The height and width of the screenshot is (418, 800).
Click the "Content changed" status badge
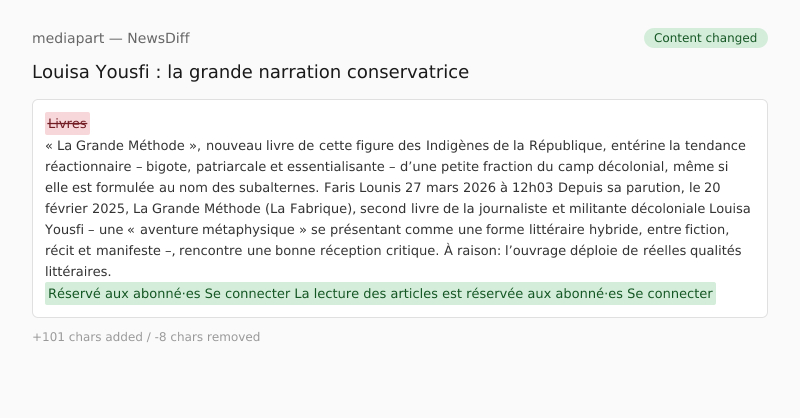705,38
